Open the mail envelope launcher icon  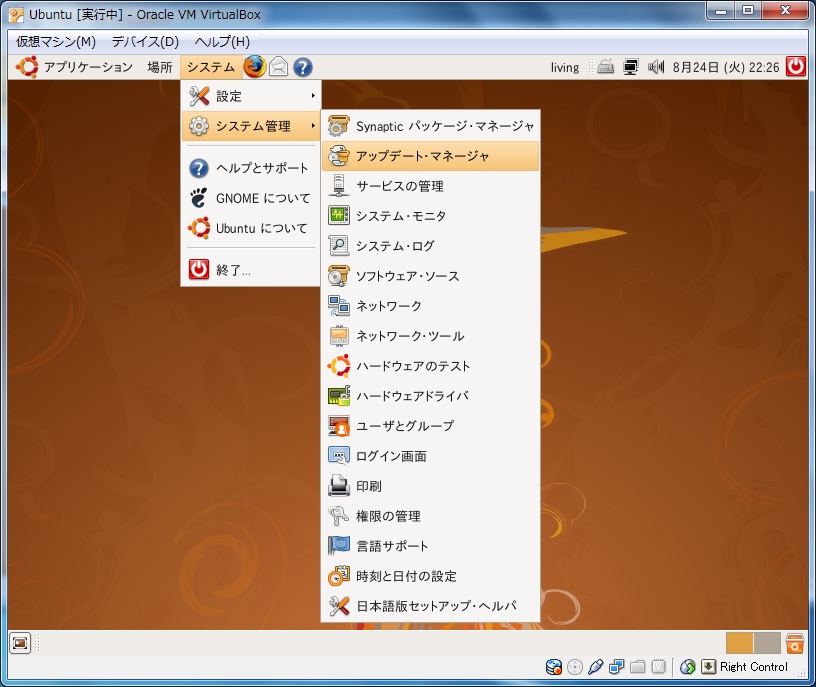tap(278, 67)
